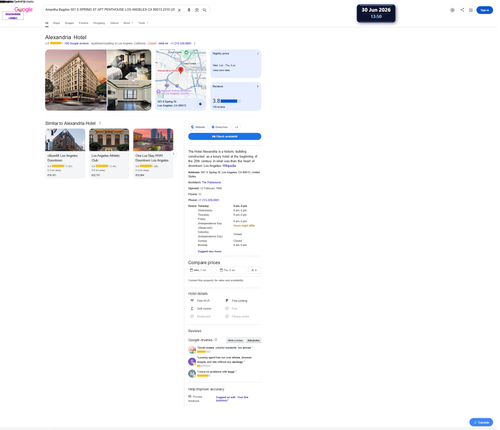Screen dimensions: 500x430
Task: Open the hotel bedroom interior photo
Action: [x=129, y=65]
